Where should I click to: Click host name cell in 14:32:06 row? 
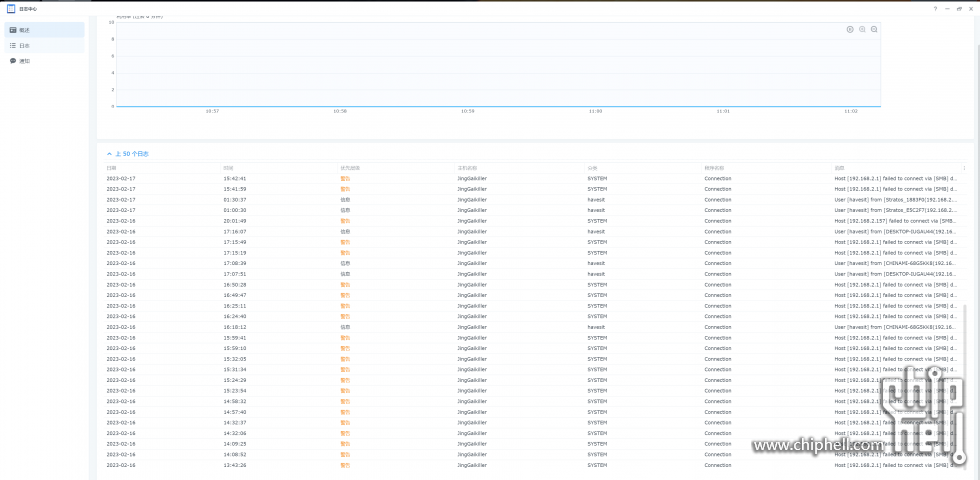pos(472,434)
